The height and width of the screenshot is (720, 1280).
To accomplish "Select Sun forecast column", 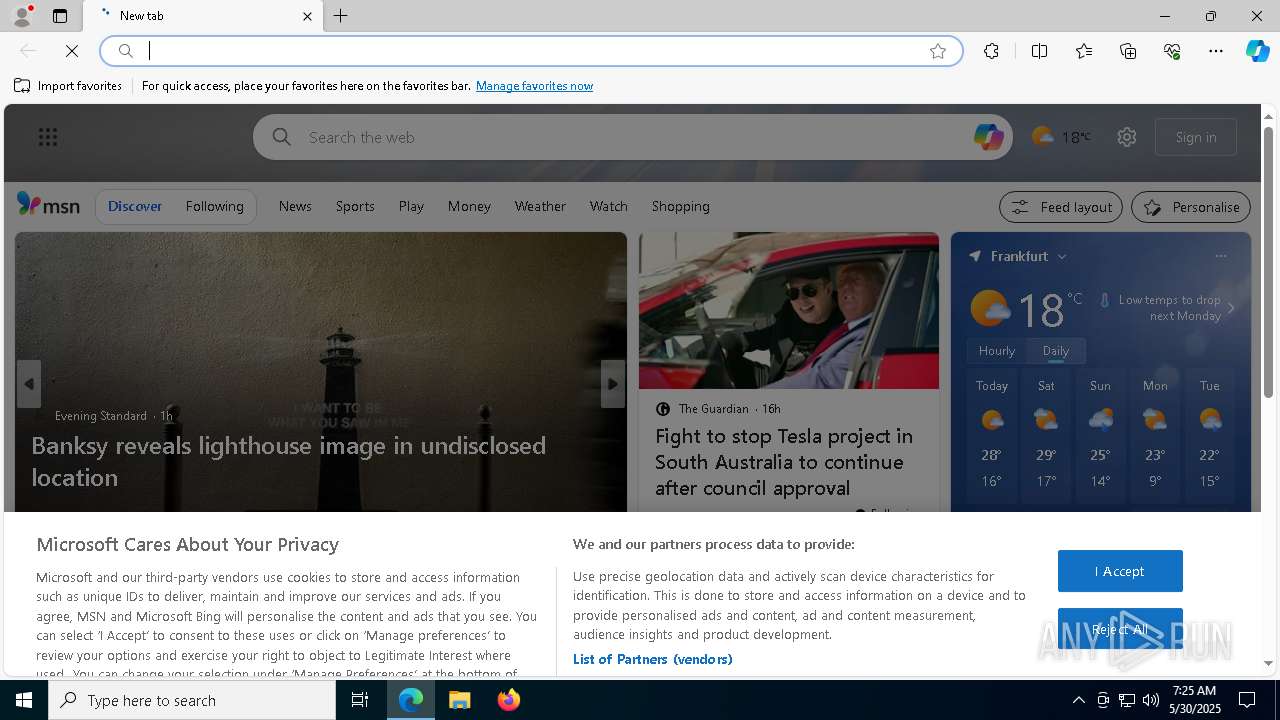I will tap(1100, 436).
